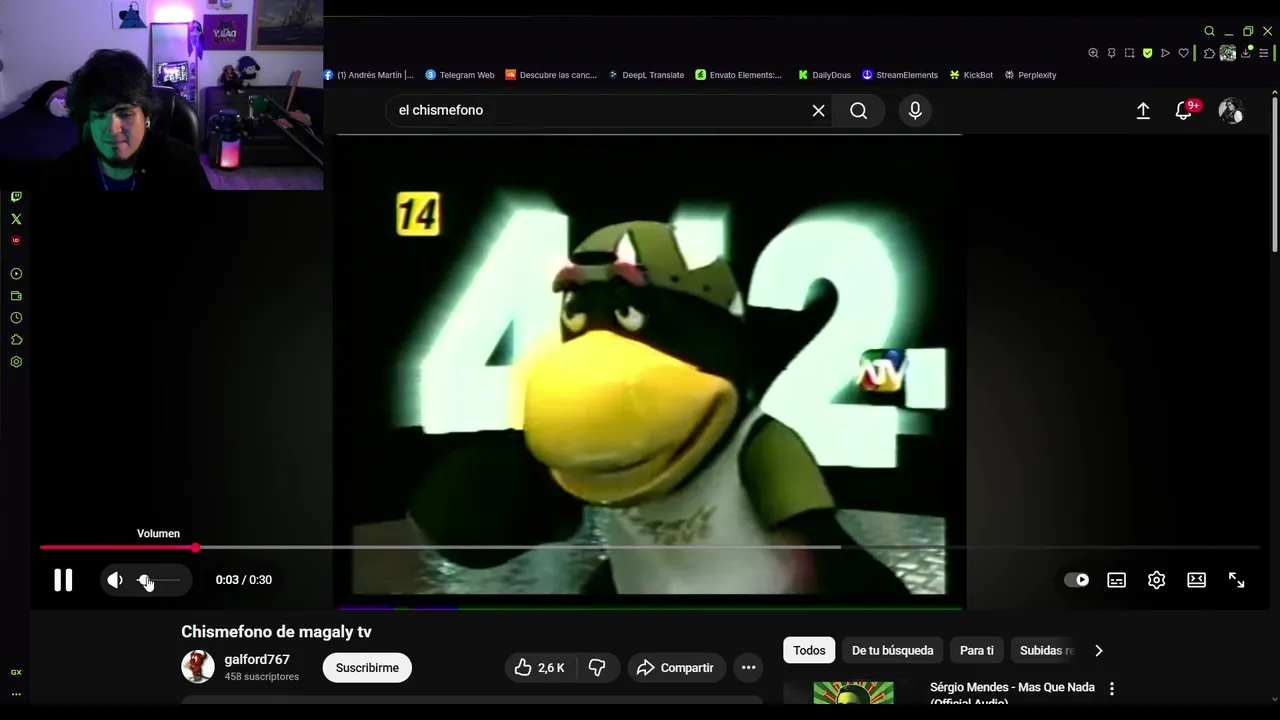Click the GX corner icon

16,672
